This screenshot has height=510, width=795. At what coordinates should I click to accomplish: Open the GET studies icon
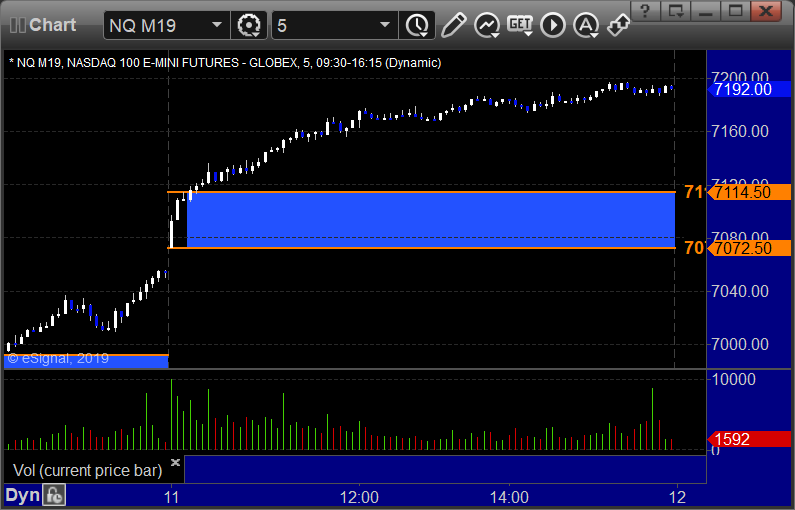(520, 25)
